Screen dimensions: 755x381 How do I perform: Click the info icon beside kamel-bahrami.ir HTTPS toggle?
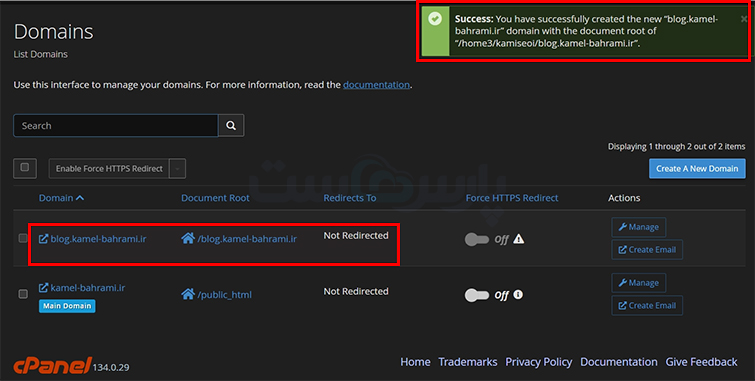click(518, 294)
